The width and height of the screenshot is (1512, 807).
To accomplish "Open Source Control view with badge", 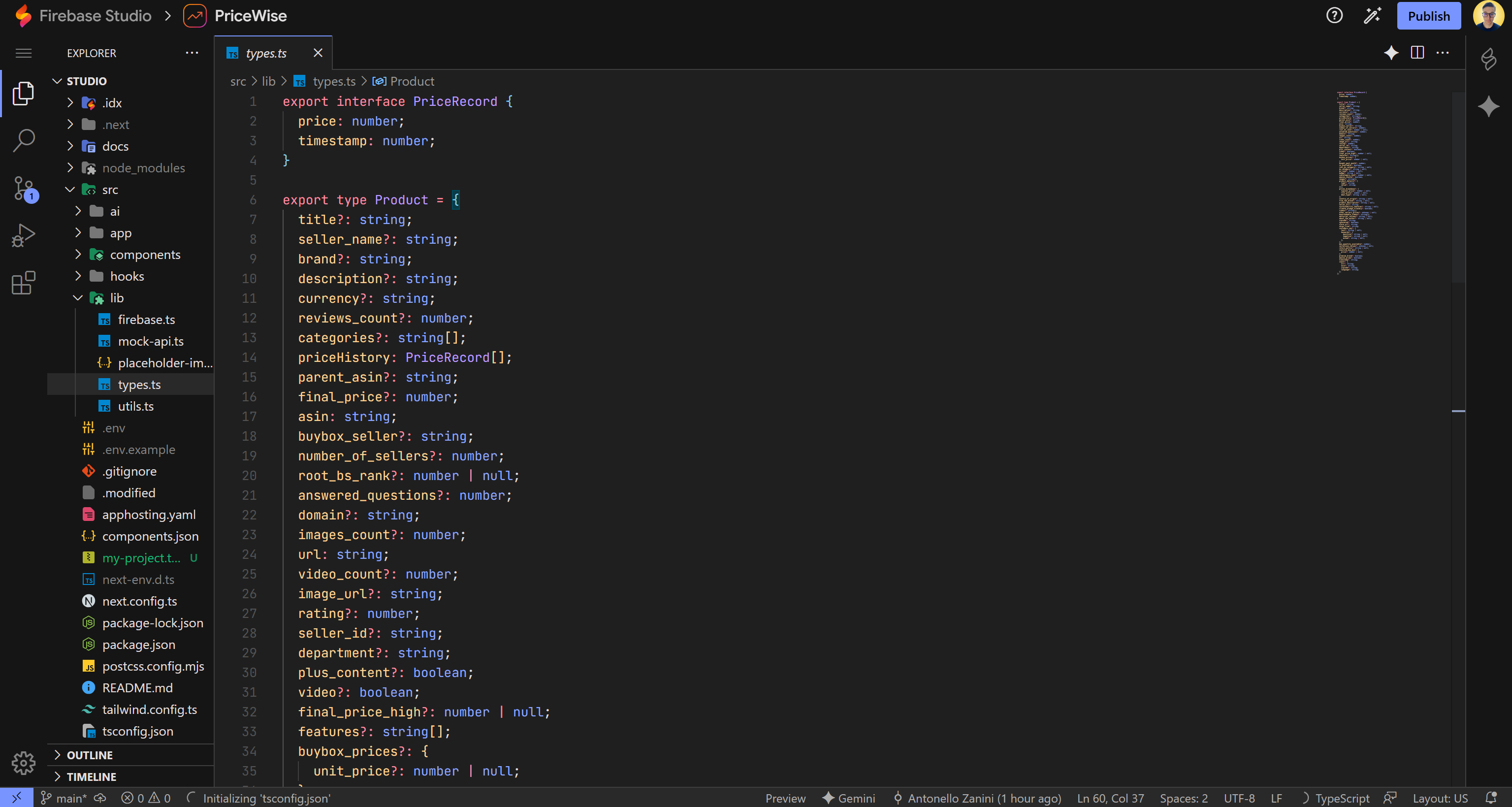I will (x=24, y=189).
